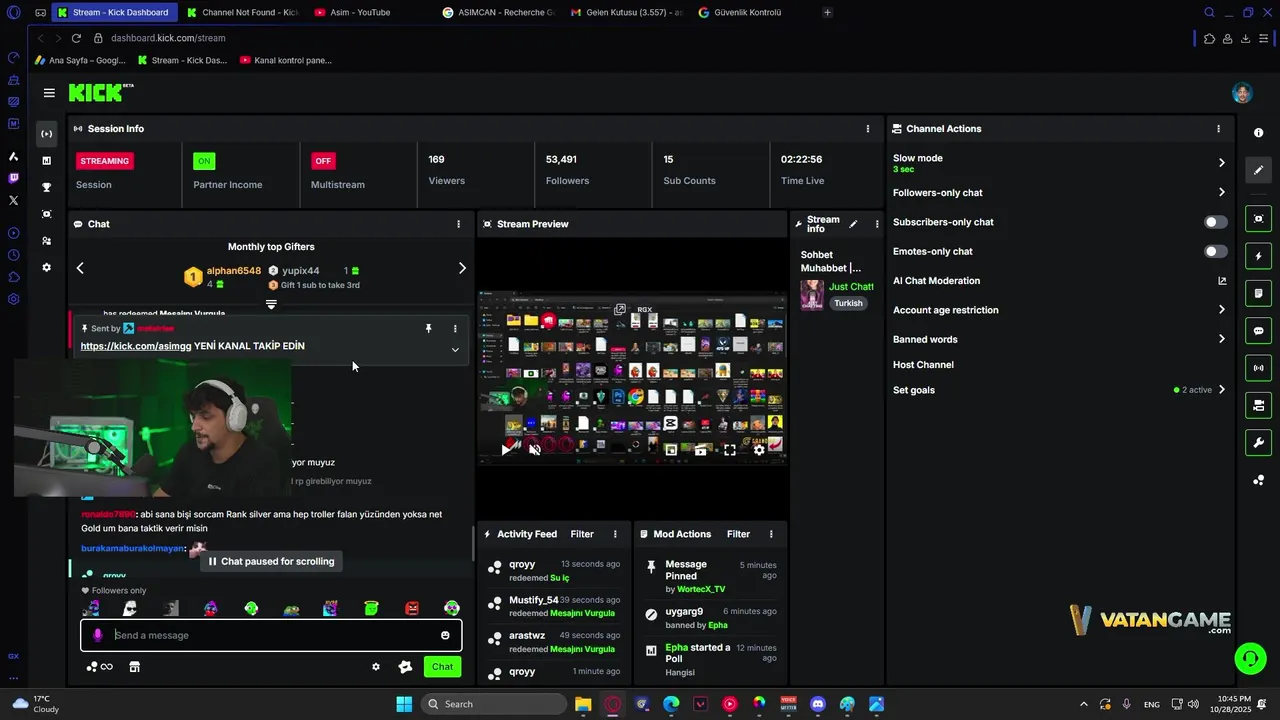
Task: Collapse the gifters banner handle
Action: [271, 304]
